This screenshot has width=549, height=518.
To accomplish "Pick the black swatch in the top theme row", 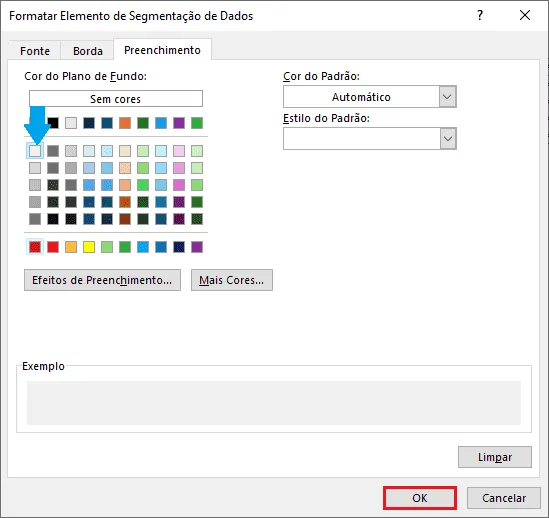I will [x=53, y=123].
